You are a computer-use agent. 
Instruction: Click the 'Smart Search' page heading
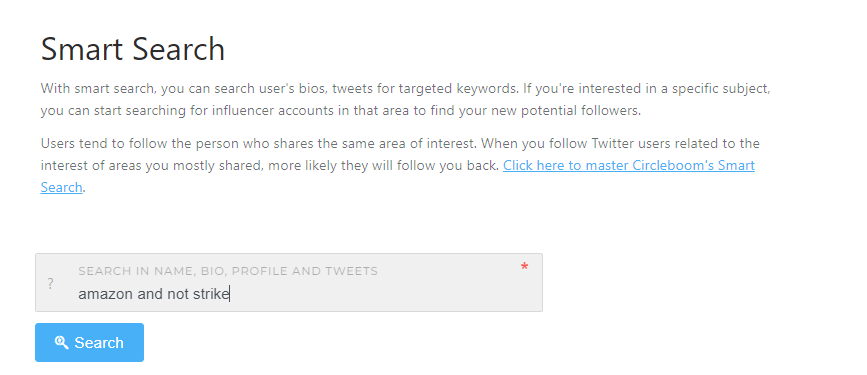[133, 49]
